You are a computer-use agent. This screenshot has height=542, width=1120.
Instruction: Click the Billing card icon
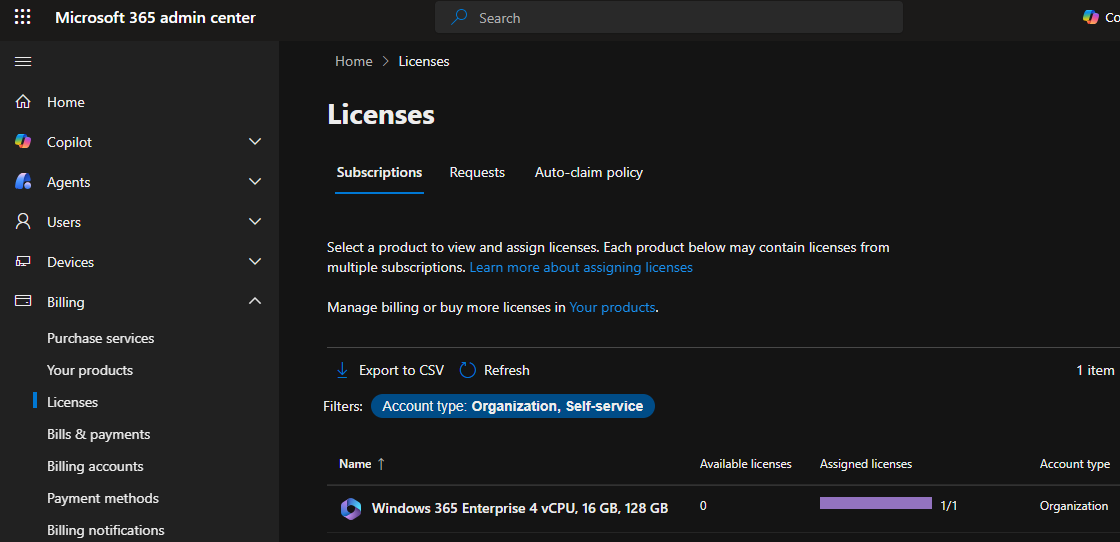[23, 302]
